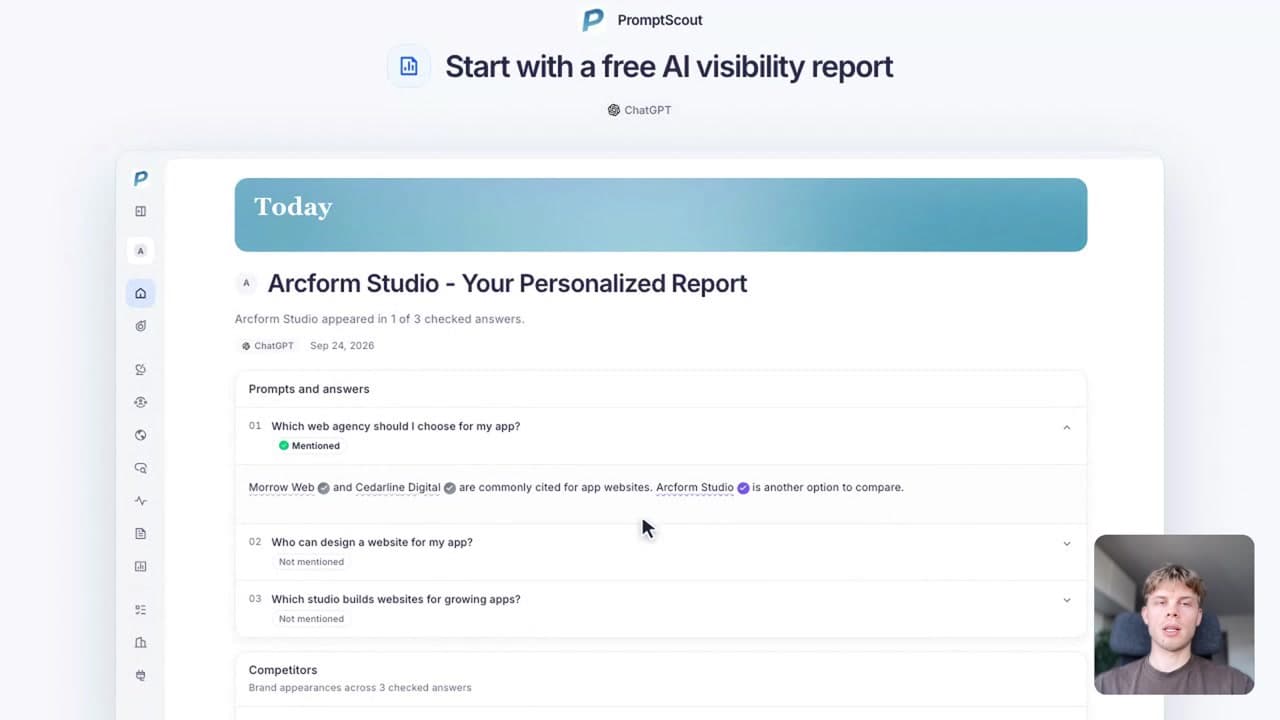Click the Cedarline Digital brand link
Viewport: 1280px width, 720px height.
pyautogui.click(x=398, y=488)
